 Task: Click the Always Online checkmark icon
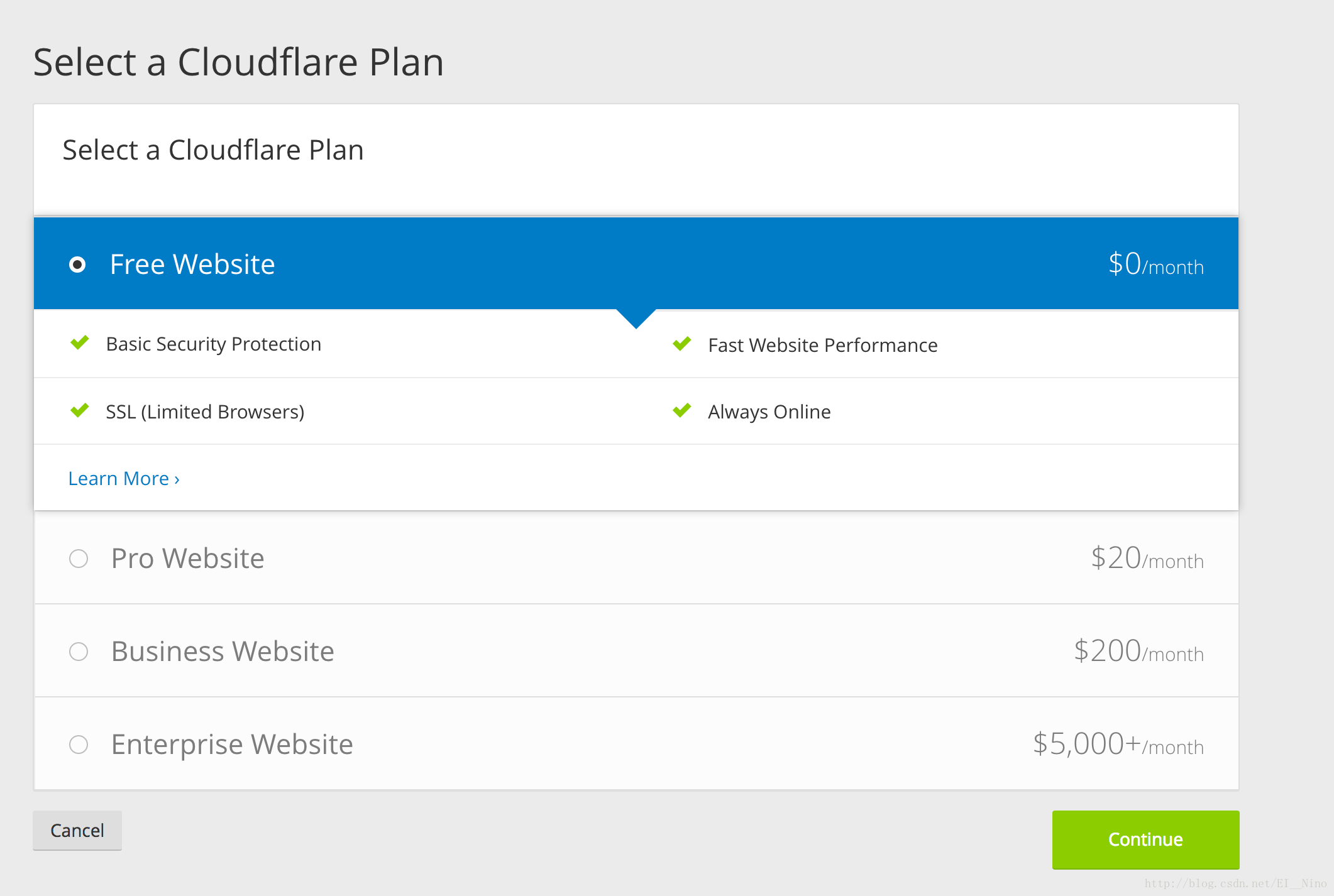tap(682, 411)
